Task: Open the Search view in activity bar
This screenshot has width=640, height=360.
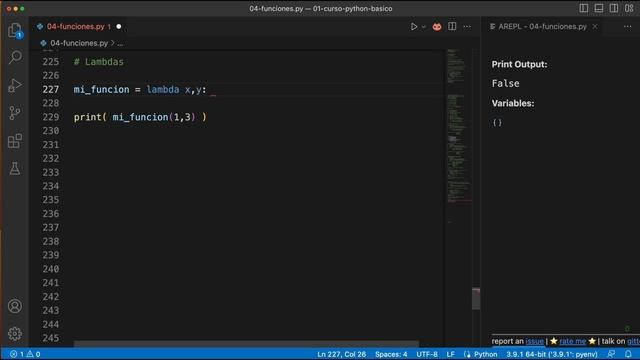Action: pyautogui.click(x=15, y=57)
